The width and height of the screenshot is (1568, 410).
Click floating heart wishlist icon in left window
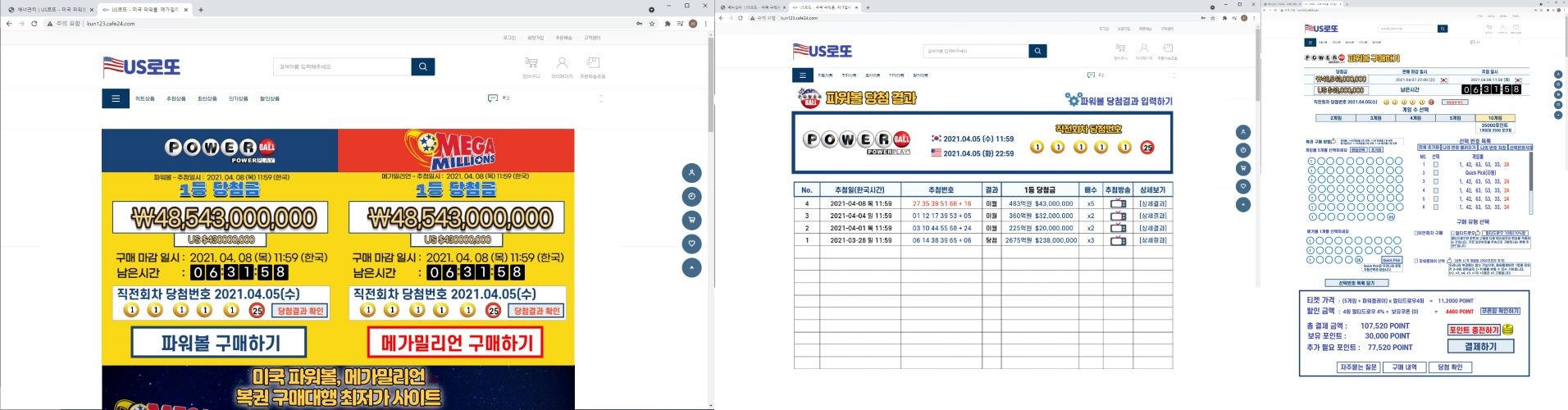(x=692, y=244)
